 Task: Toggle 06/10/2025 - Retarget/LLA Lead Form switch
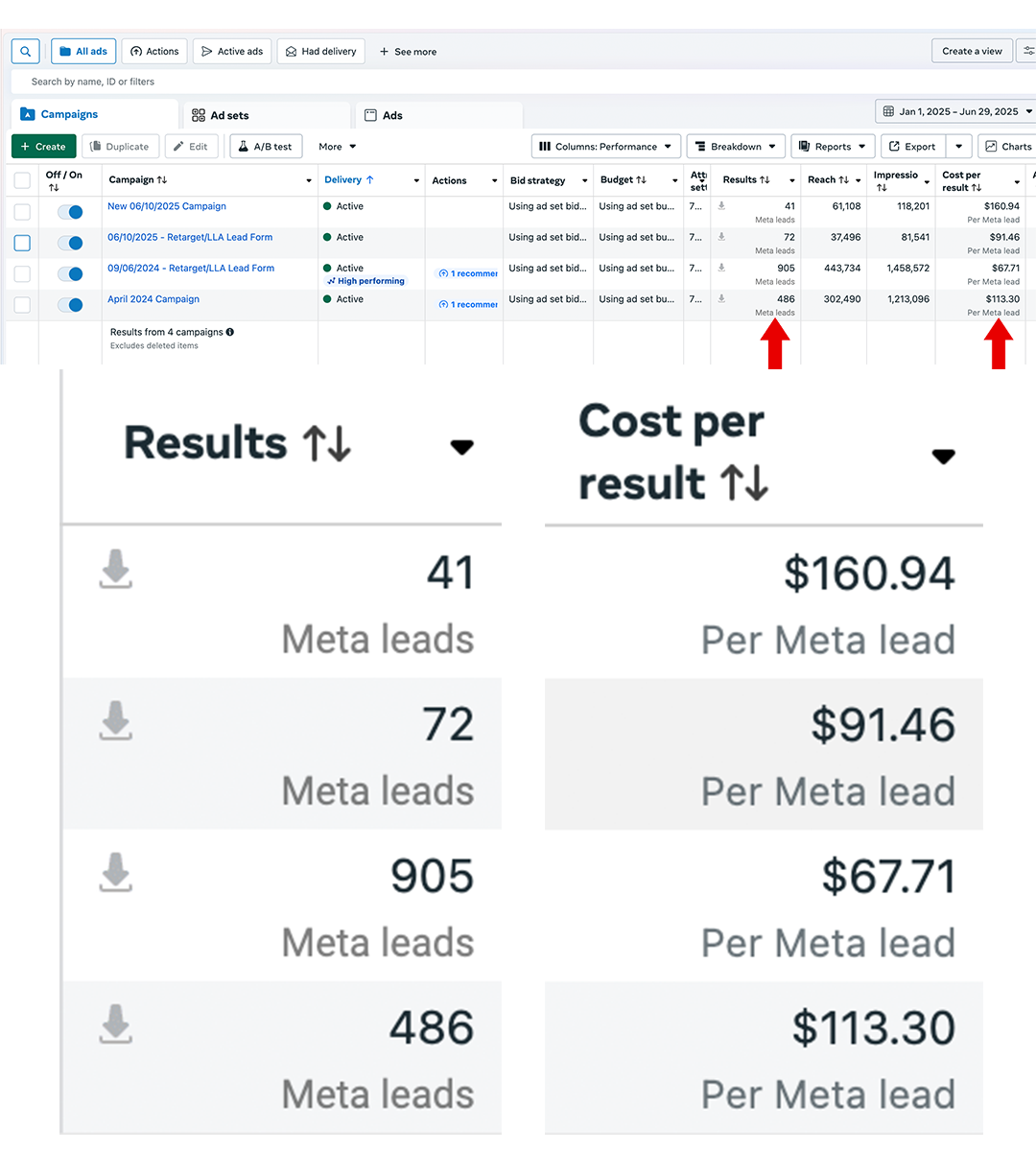pos(70,243)
